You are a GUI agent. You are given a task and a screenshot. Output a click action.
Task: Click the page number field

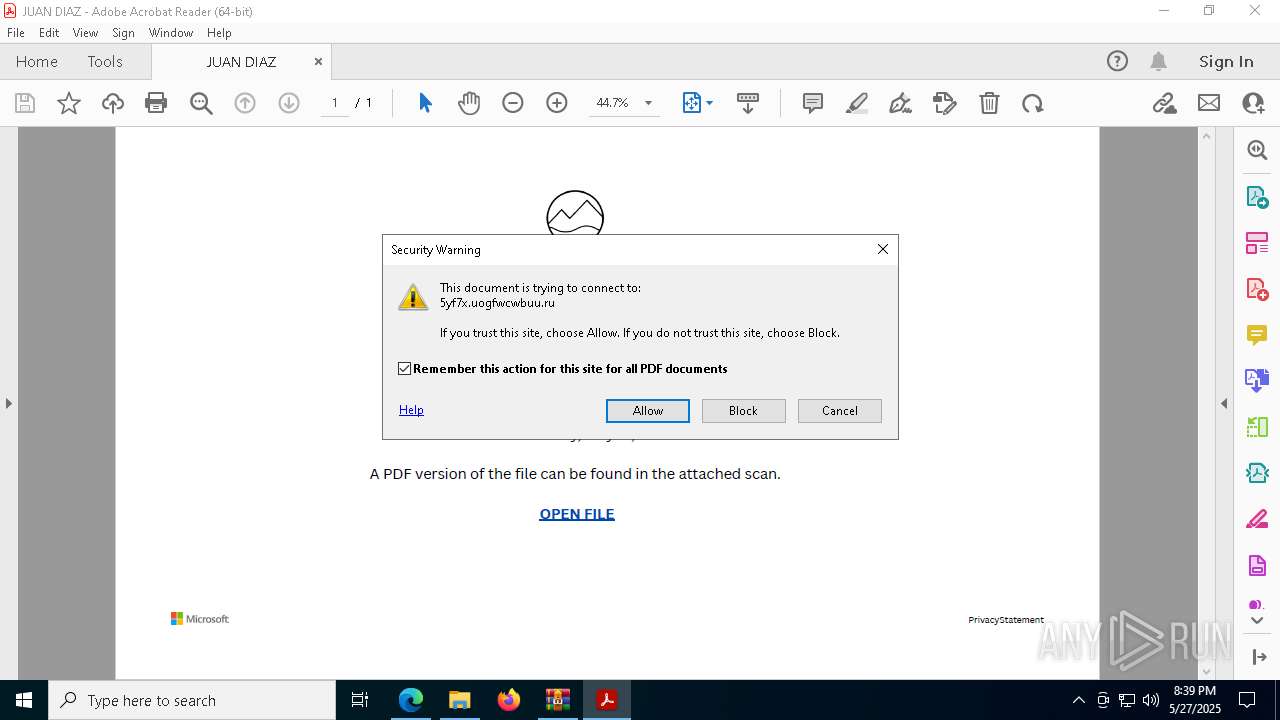pos(335,103)
